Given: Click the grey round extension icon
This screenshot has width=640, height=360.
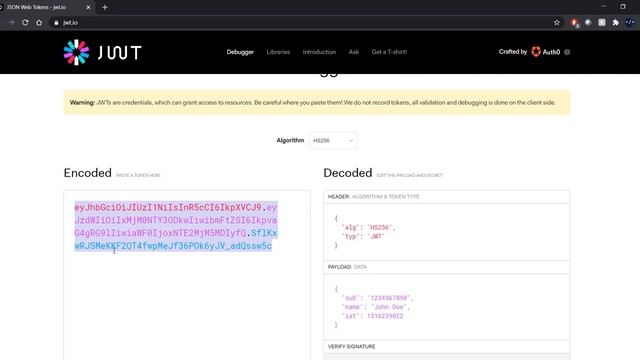Looking at the screenshot, I should [588, 22].
